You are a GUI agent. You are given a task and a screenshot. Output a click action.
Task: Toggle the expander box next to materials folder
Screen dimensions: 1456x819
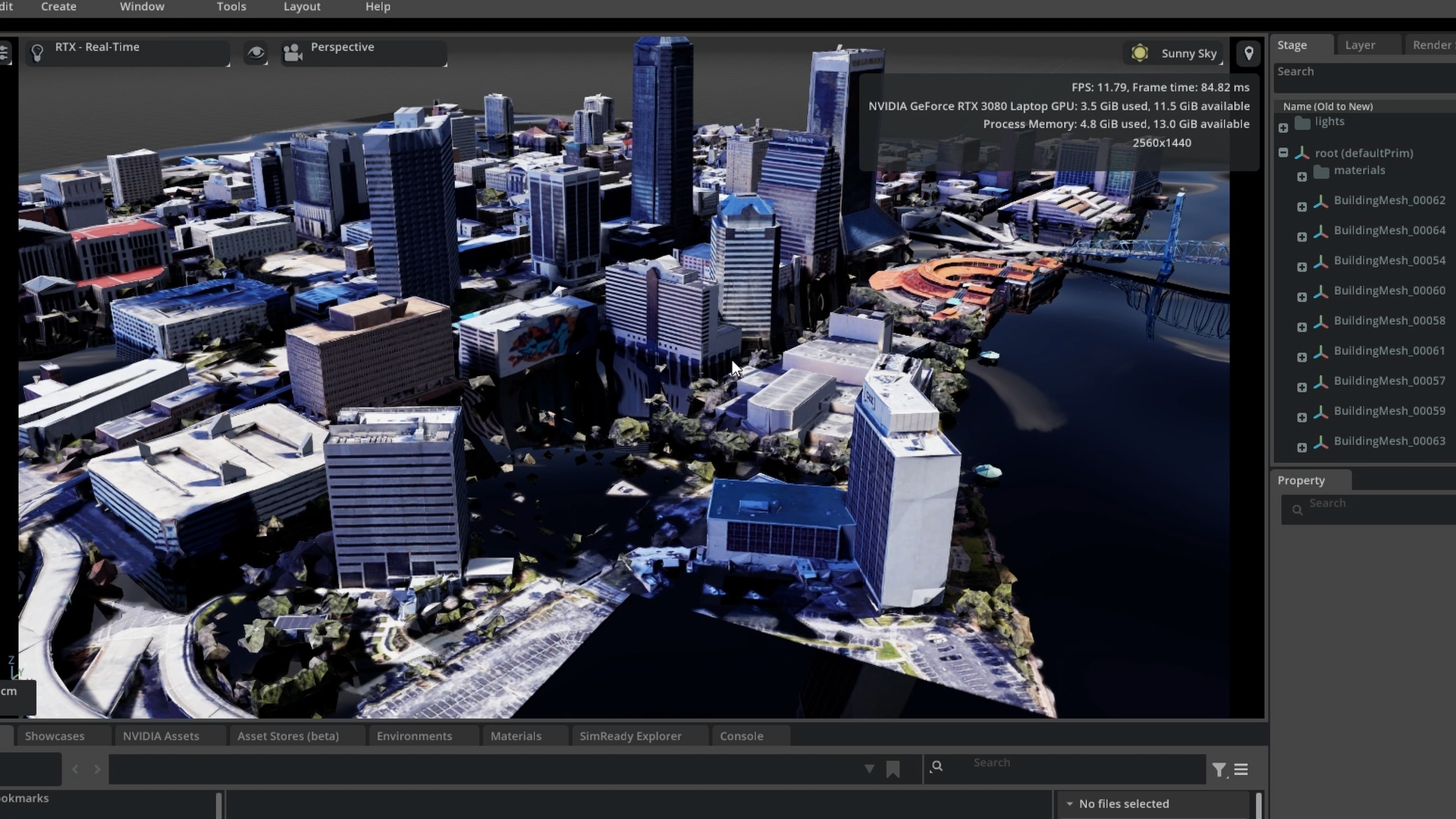[x=1303, y=177]
